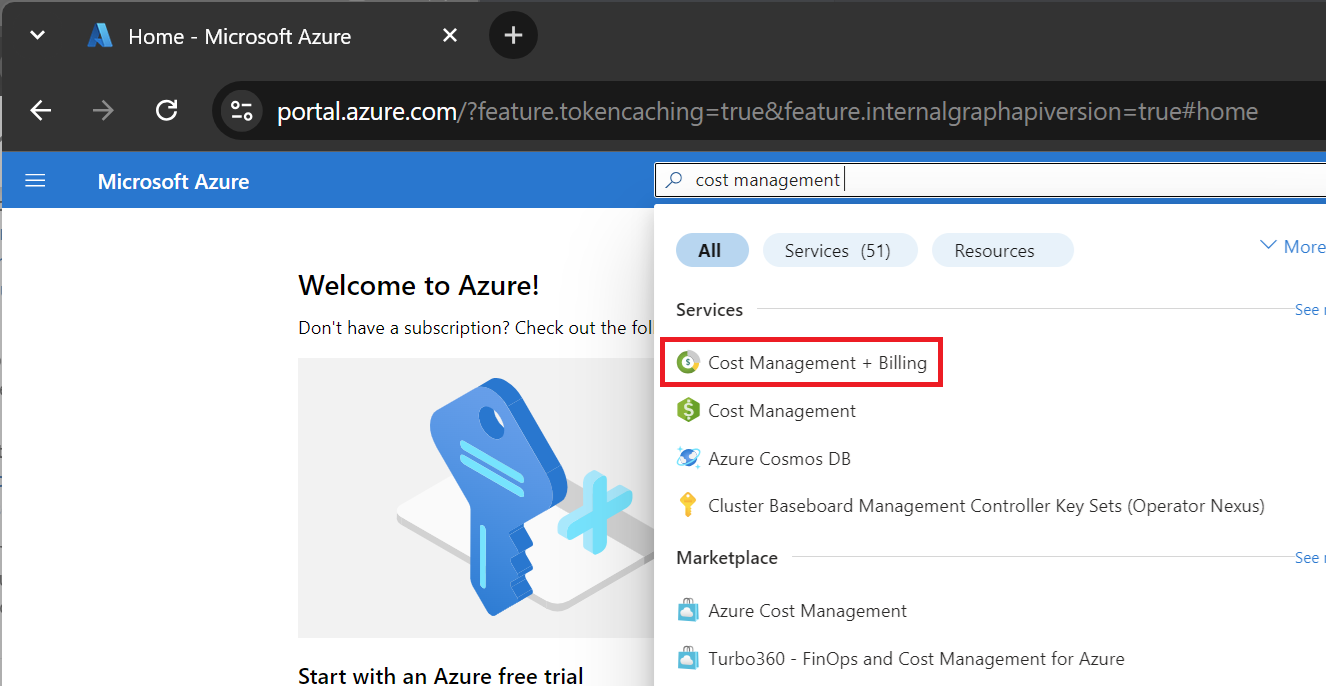Expand the More filters chevron
Screen dimensions: 1326x686
tap(1268, 246)
